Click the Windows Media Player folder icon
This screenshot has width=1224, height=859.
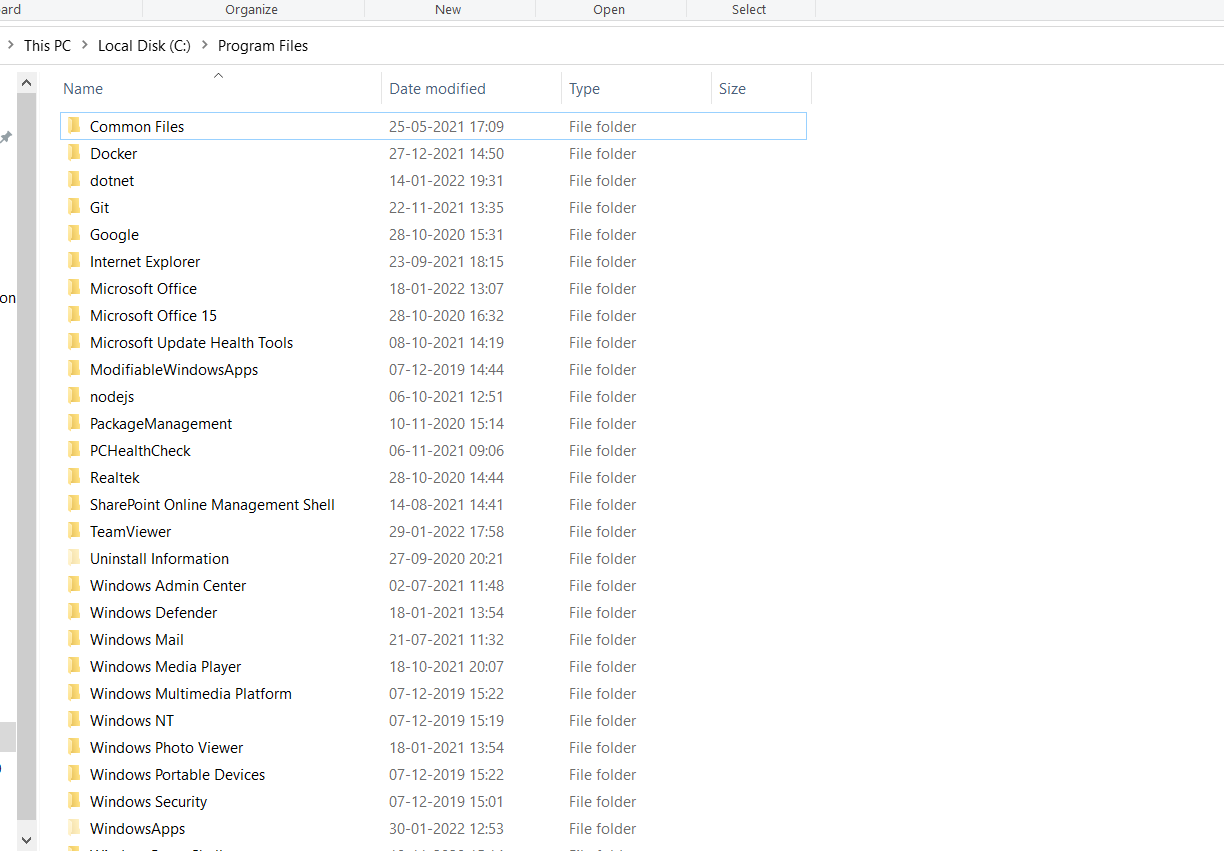pos(74,666)
